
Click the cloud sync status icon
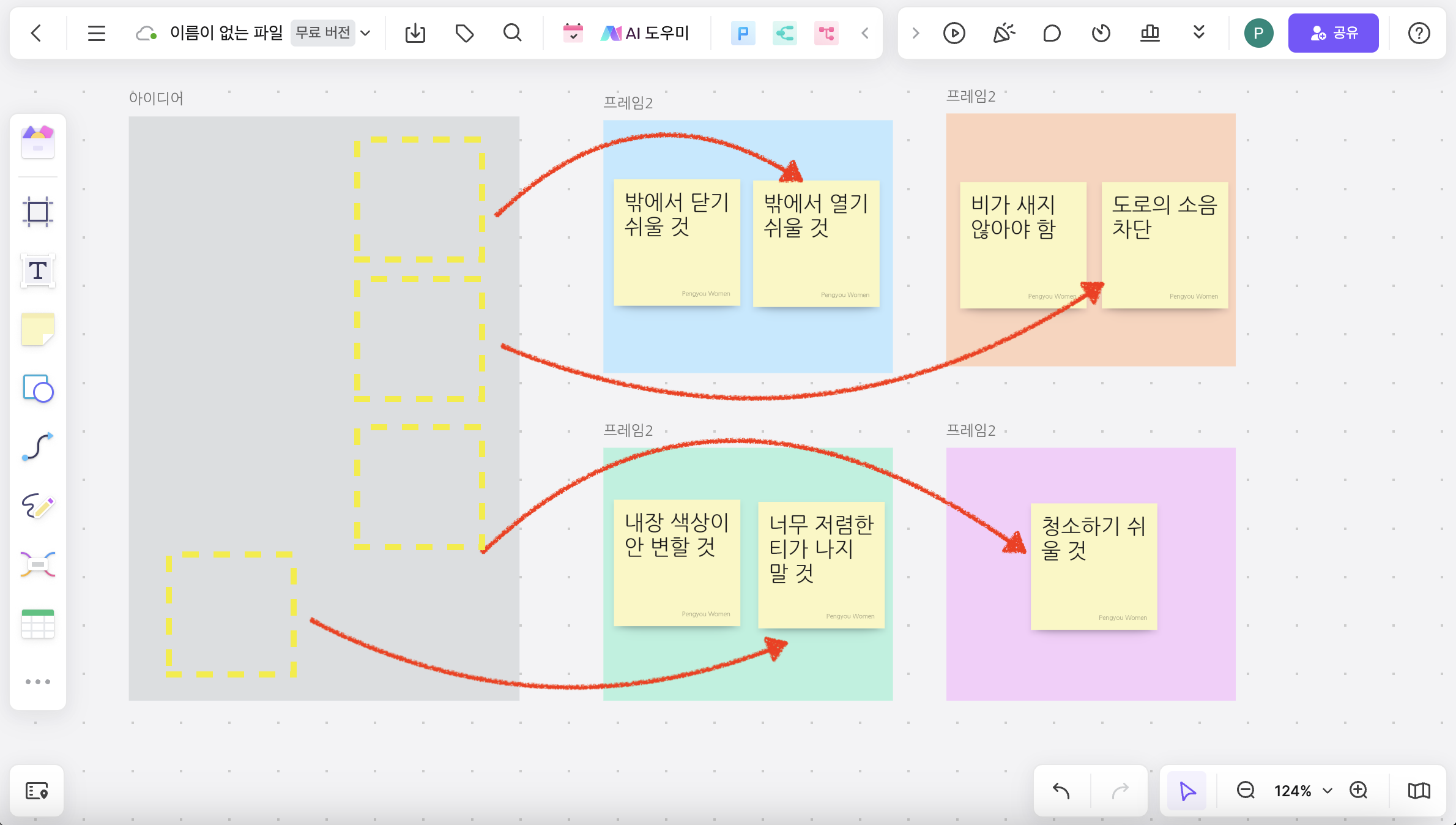[146, 33]
